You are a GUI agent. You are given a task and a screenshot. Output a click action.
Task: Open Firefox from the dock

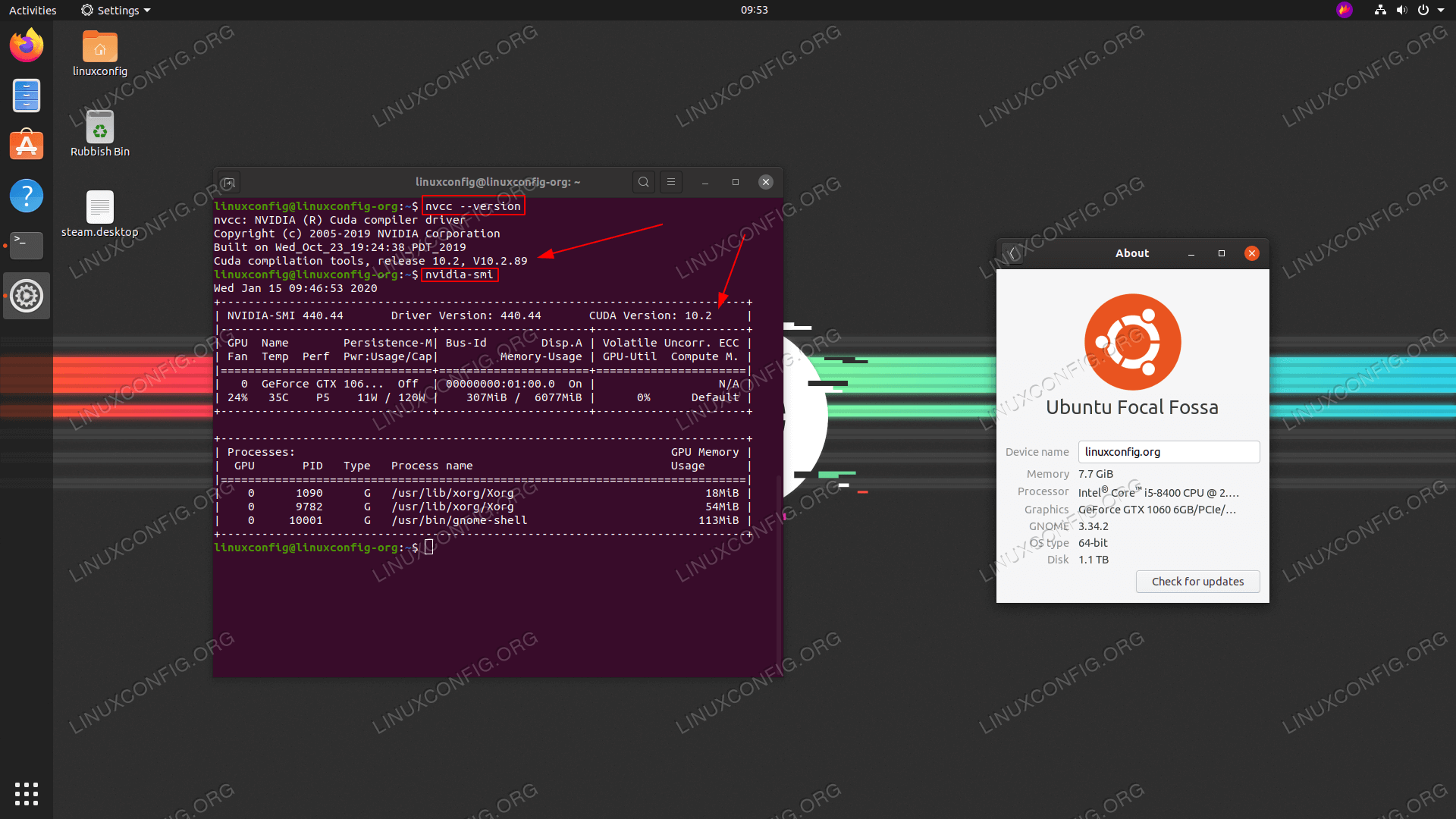click(27, 45)
